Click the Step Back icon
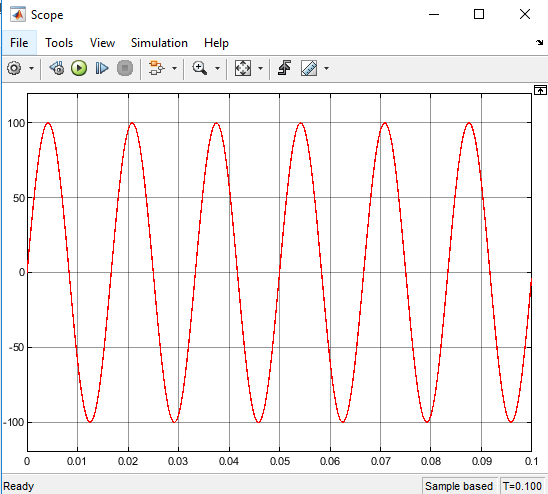The image size is (548, 494). coord(57,68)
